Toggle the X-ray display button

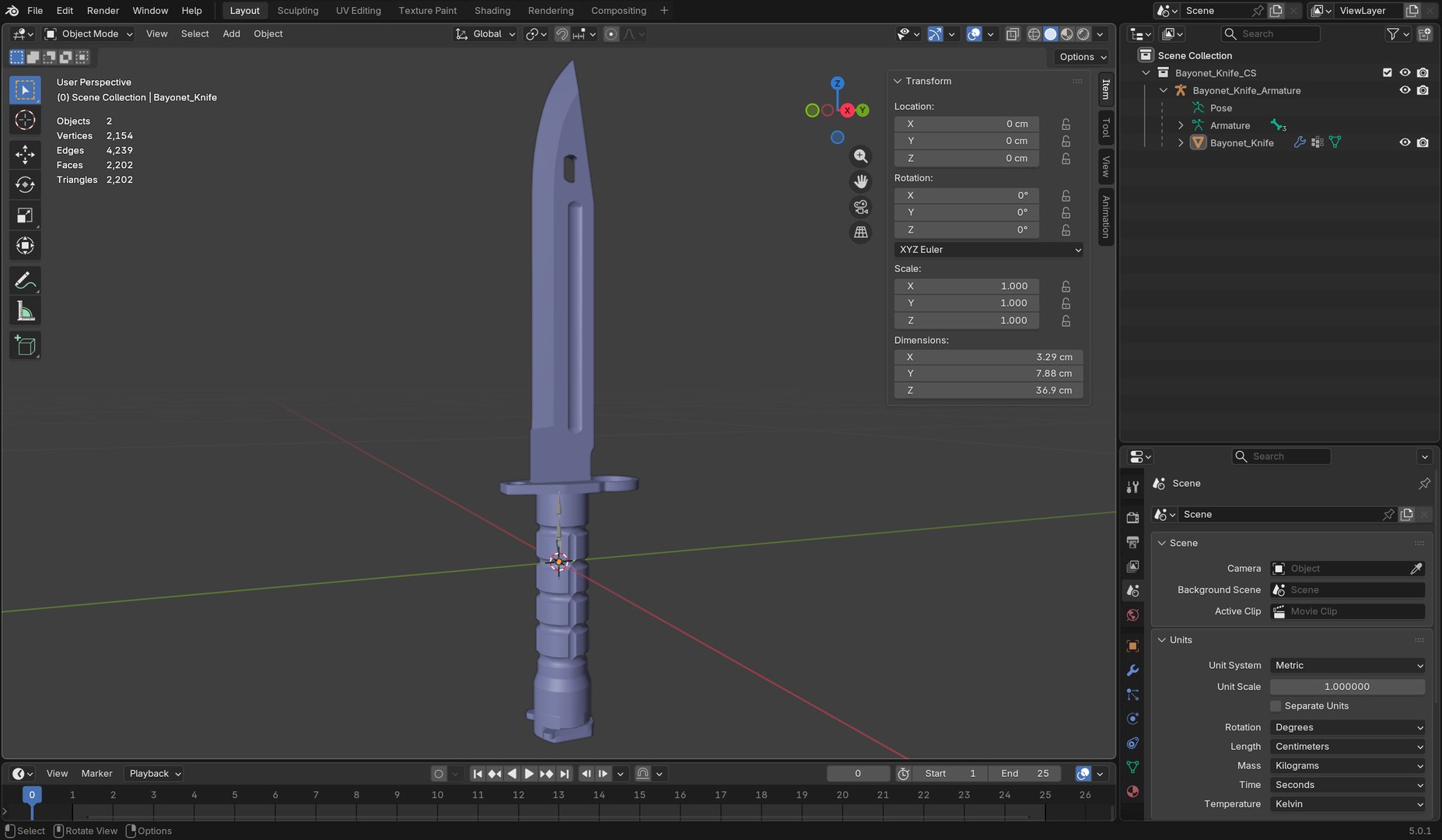(1012, 34)
